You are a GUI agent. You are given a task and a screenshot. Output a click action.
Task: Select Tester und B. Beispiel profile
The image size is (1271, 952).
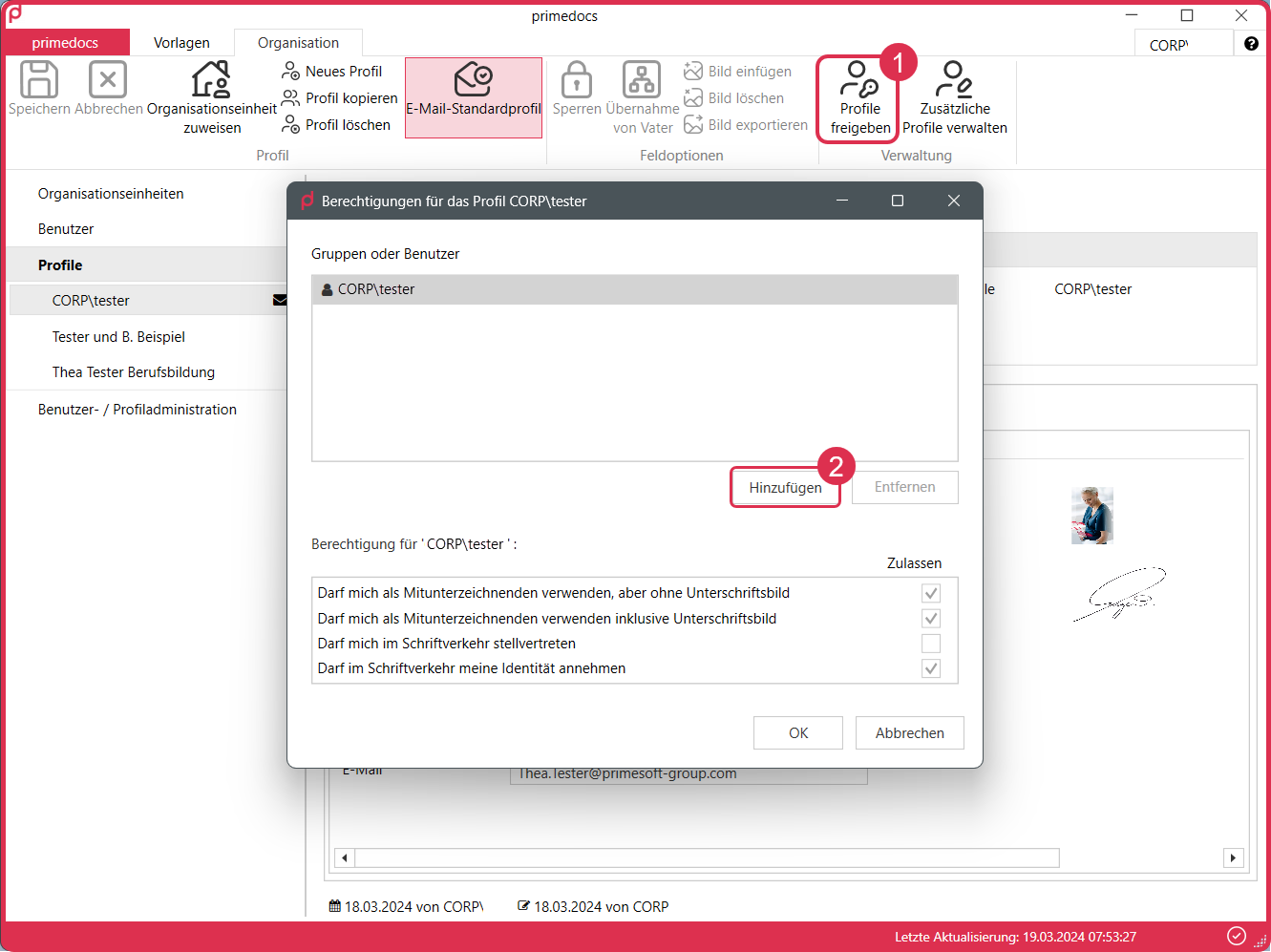click(118, 337)
